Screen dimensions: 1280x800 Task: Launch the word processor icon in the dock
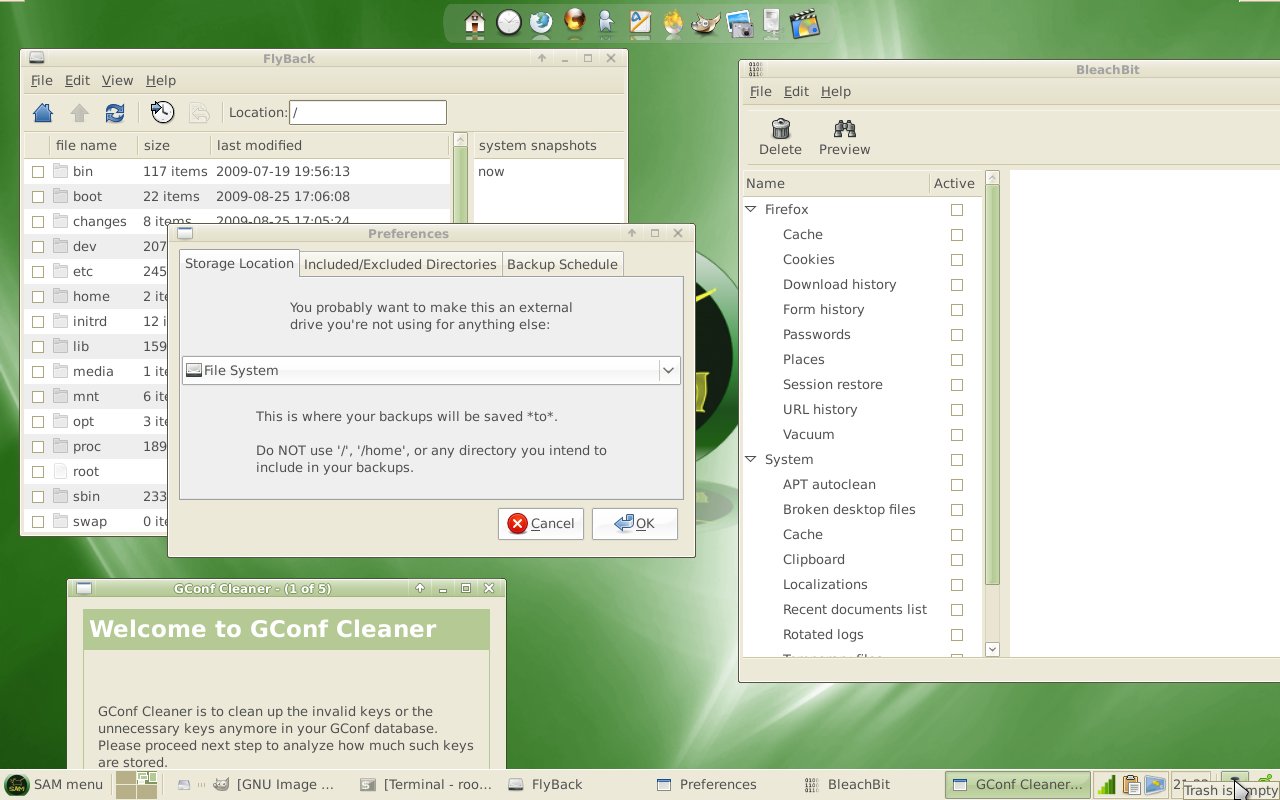(x=640, y=22)
